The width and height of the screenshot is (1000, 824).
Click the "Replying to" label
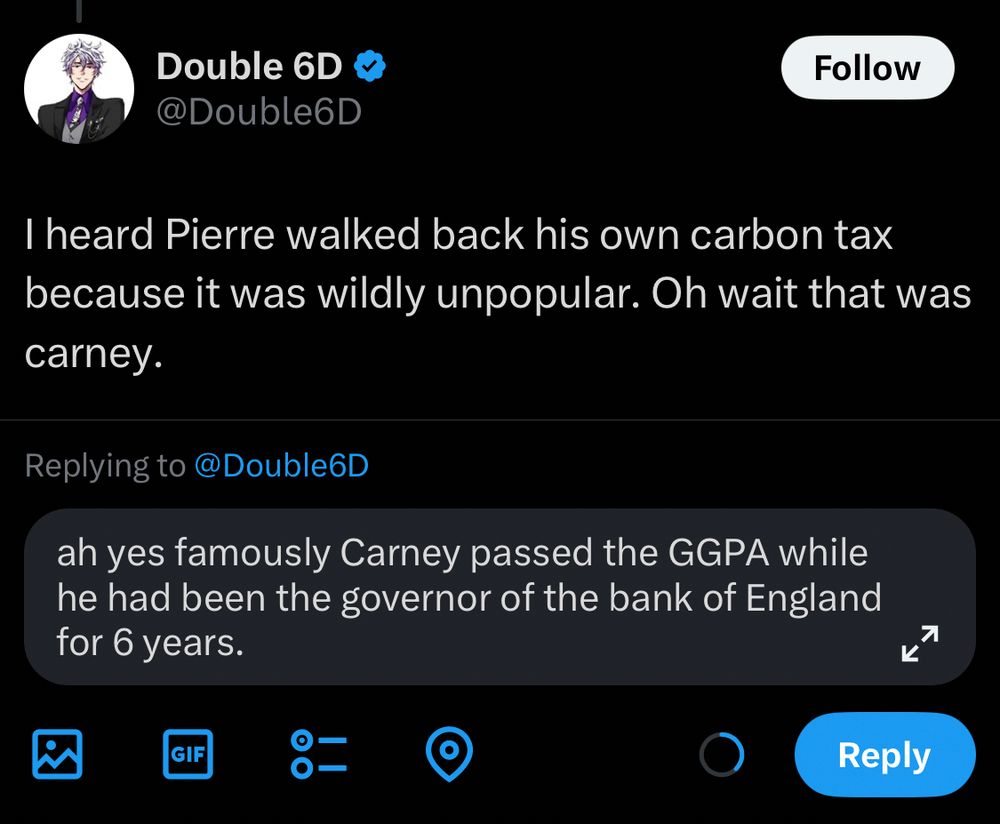[x=105, y=466]
